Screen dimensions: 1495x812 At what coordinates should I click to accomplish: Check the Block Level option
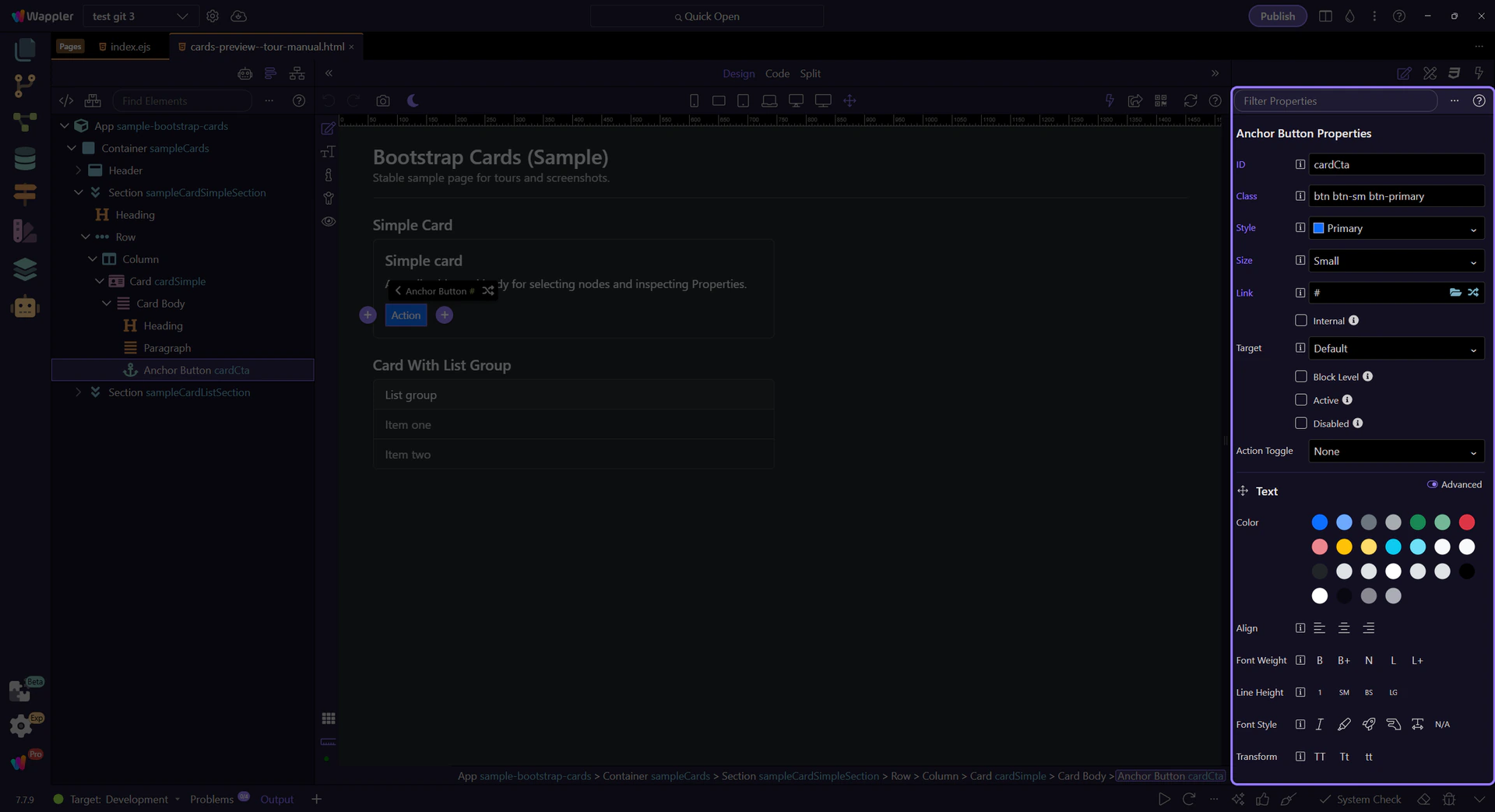[x=1300, y=377]
